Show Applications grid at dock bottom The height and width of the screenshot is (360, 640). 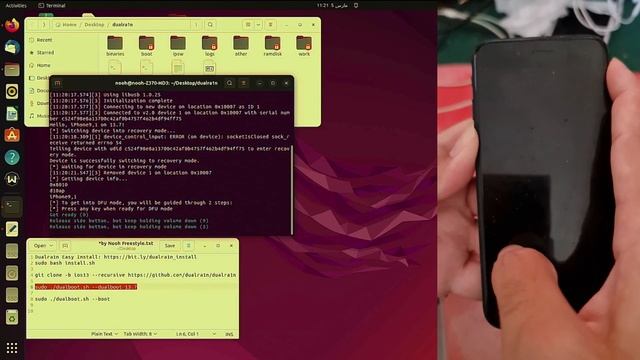click(x=12, y=348)
